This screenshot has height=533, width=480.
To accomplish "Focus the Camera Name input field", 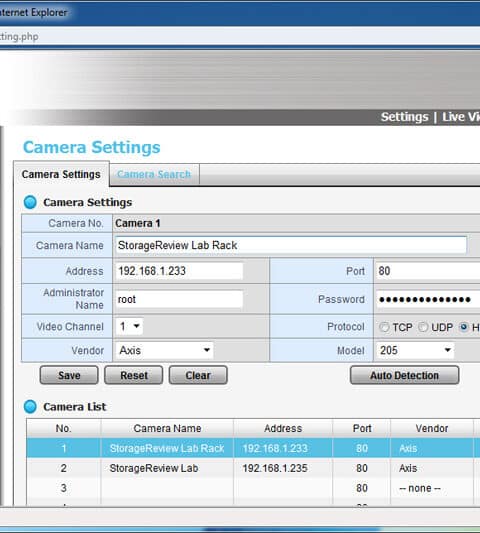I will (291, 245).
